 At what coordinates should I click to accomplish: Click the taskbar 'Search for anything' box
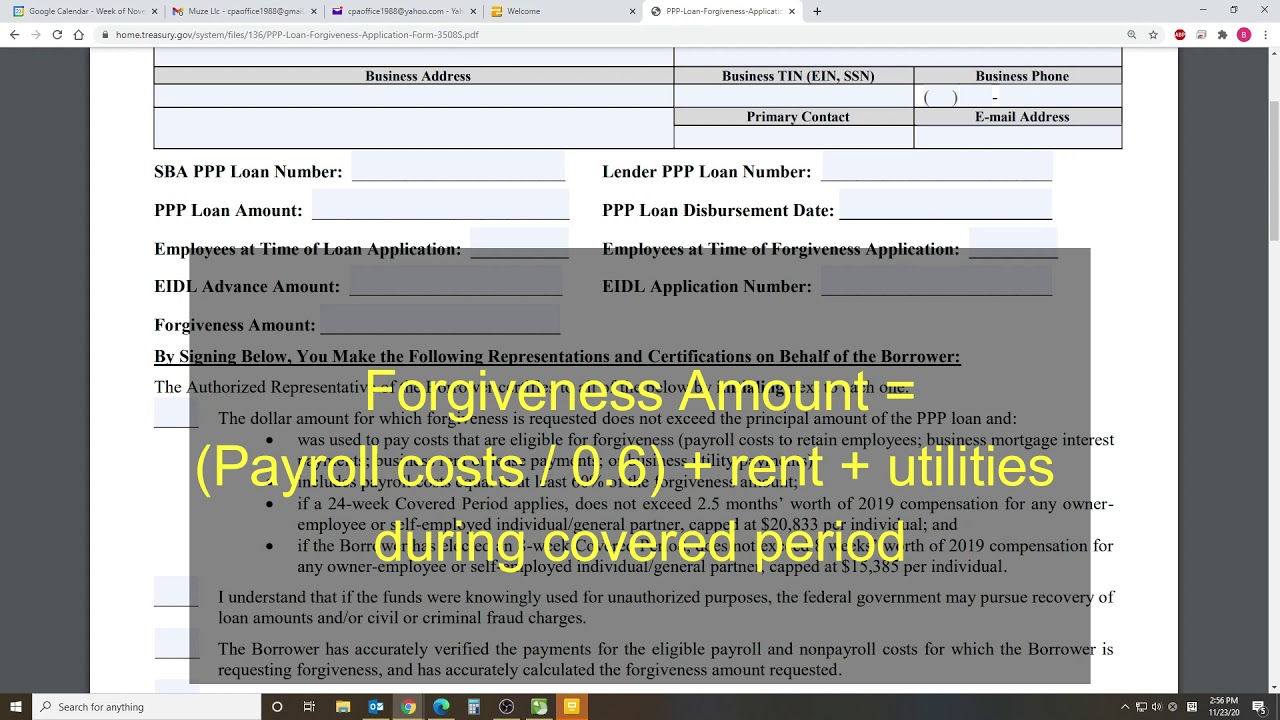click(145, 707)
